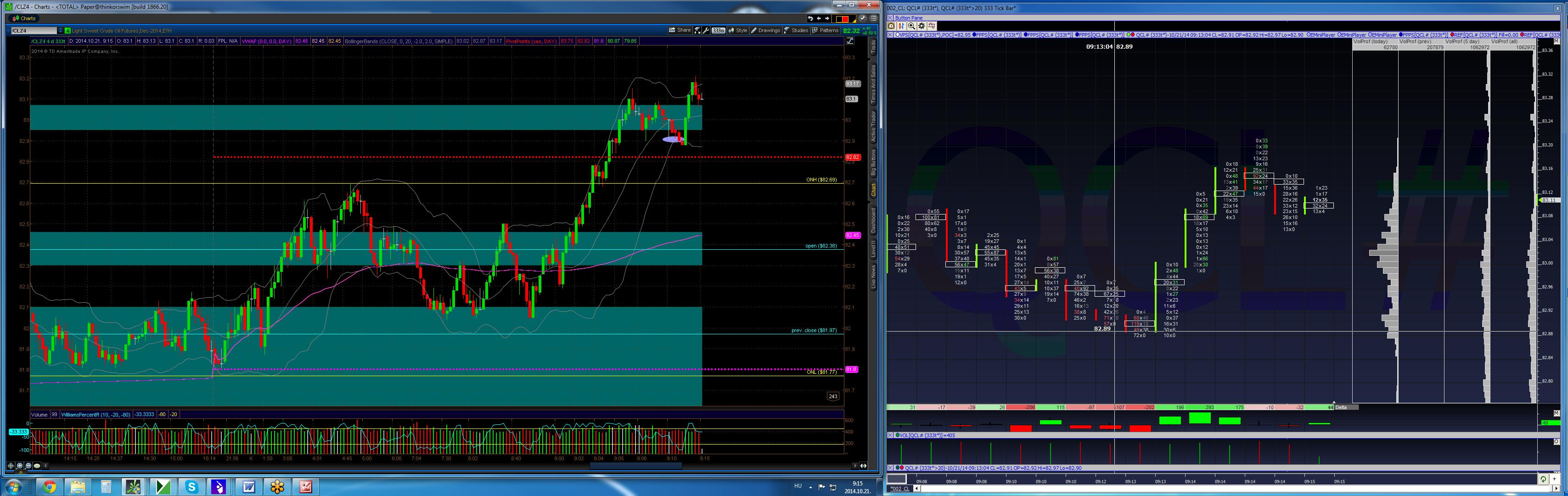Click the undo arrow in thinkorswim header

(x=810, y=18)
